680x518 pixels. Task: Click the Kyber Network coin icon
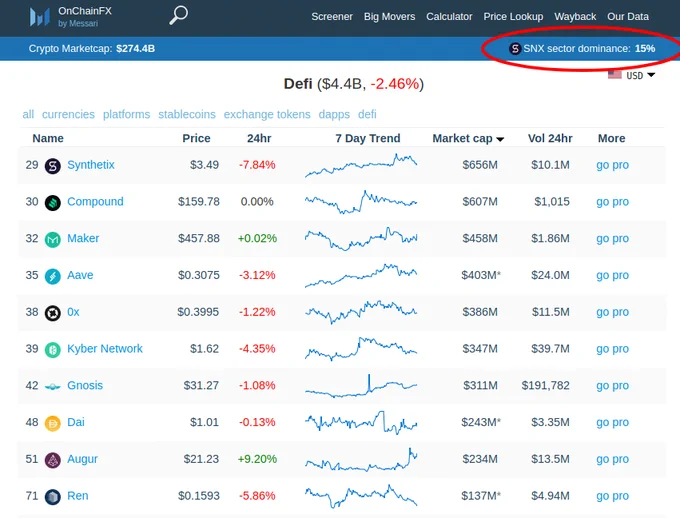53,350
